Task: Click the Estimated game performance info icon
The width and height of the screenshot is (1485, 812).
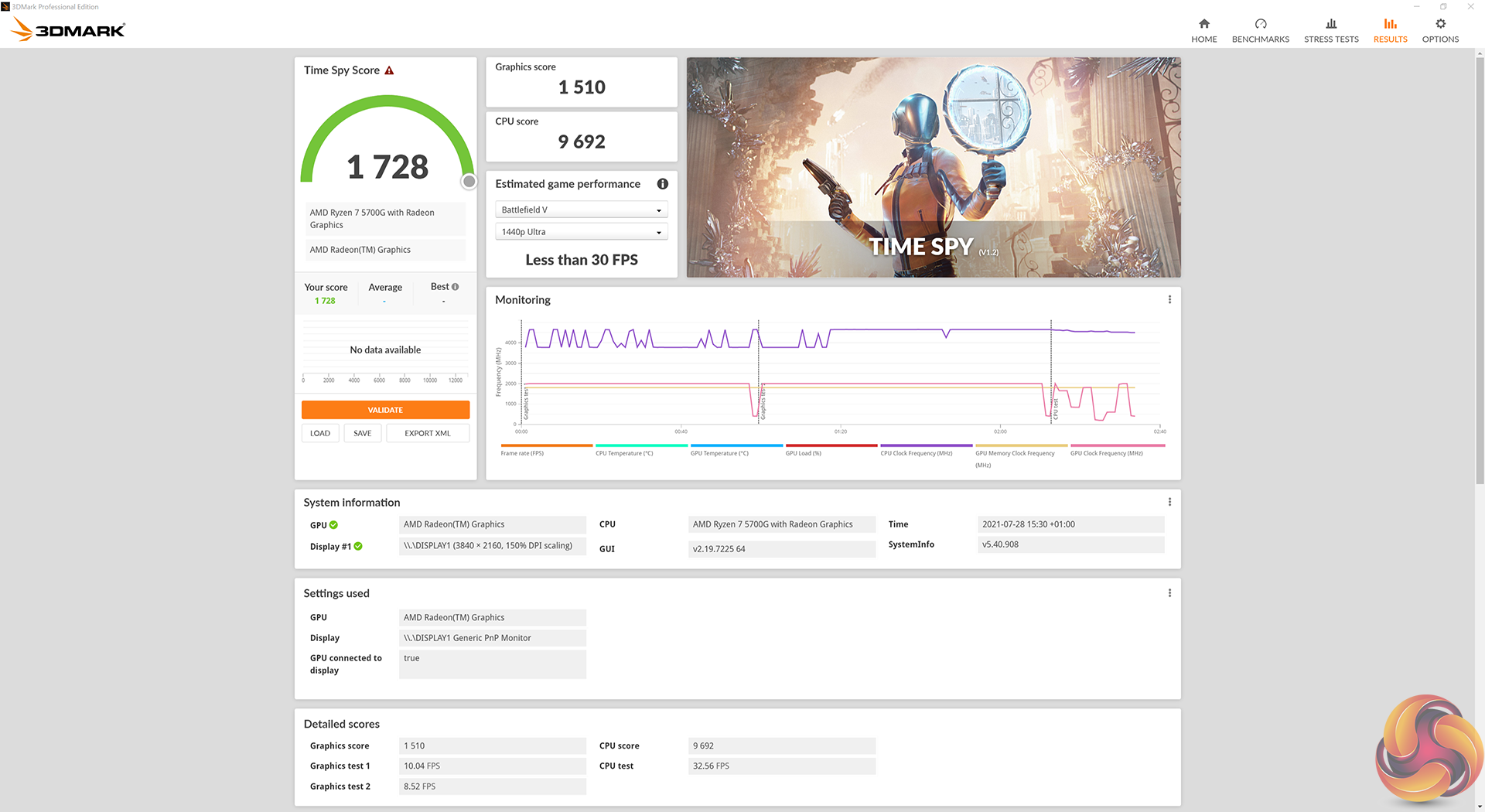Action: click(662, 184)
